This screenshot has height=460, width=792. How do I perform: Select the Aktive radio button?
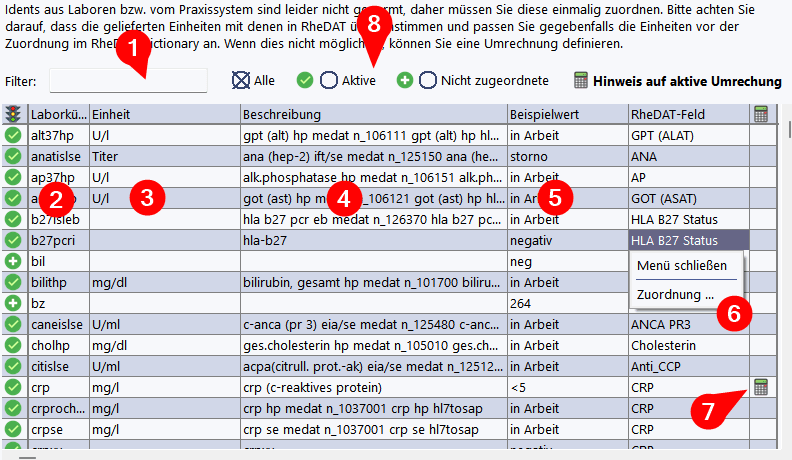[x=328, y=81]
